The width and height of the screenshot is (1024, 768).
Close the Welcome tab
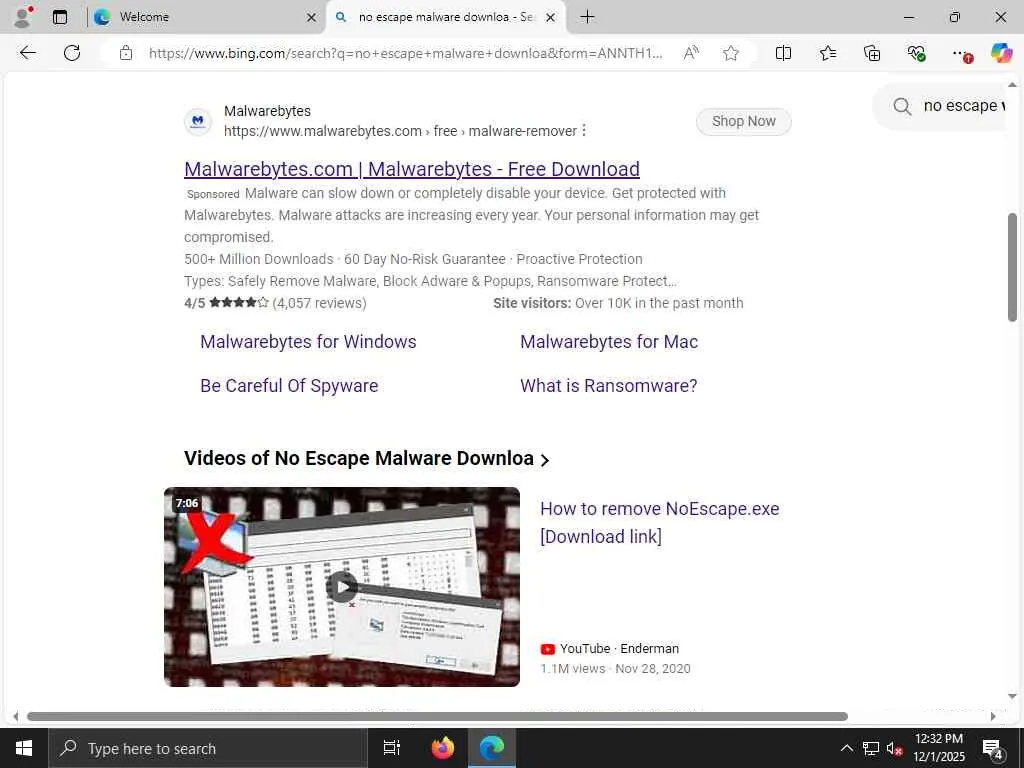point(312,18)
